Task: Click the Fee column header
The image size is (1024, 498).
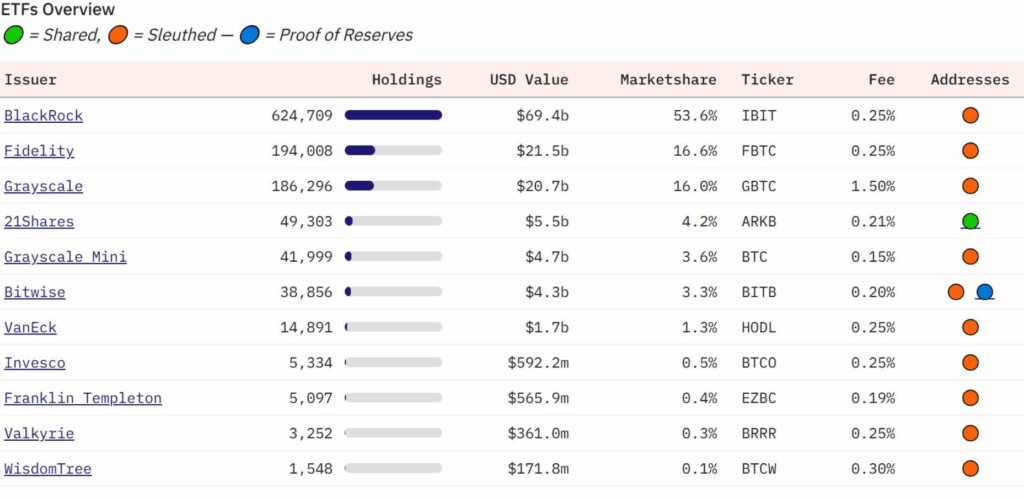Action: pos(882,80)
